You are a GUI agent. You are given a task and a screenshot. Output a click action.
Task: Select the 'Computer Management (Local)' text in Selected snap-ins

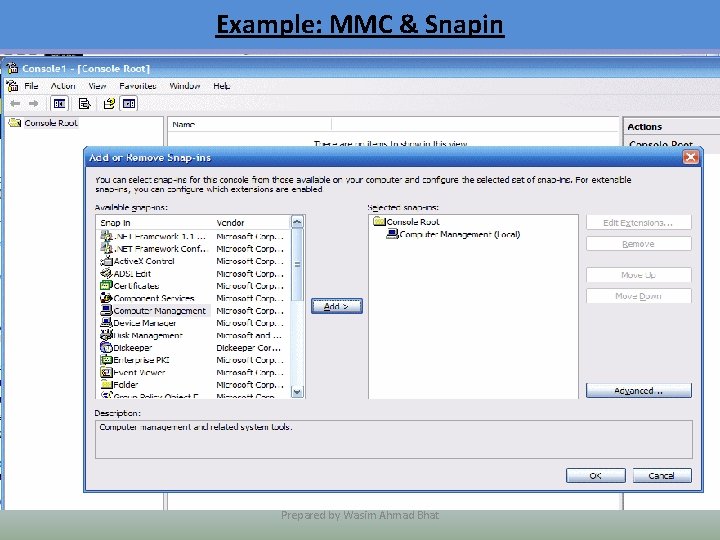460,234
